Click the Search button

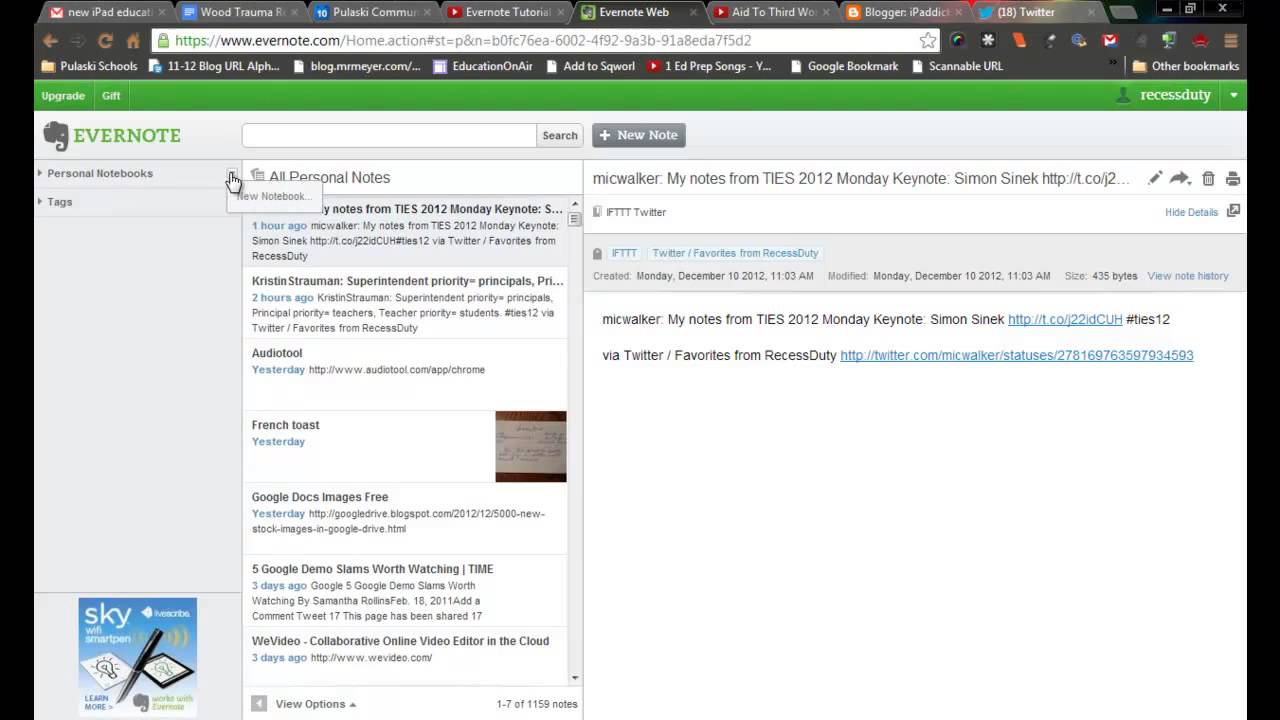pos(560,136)
